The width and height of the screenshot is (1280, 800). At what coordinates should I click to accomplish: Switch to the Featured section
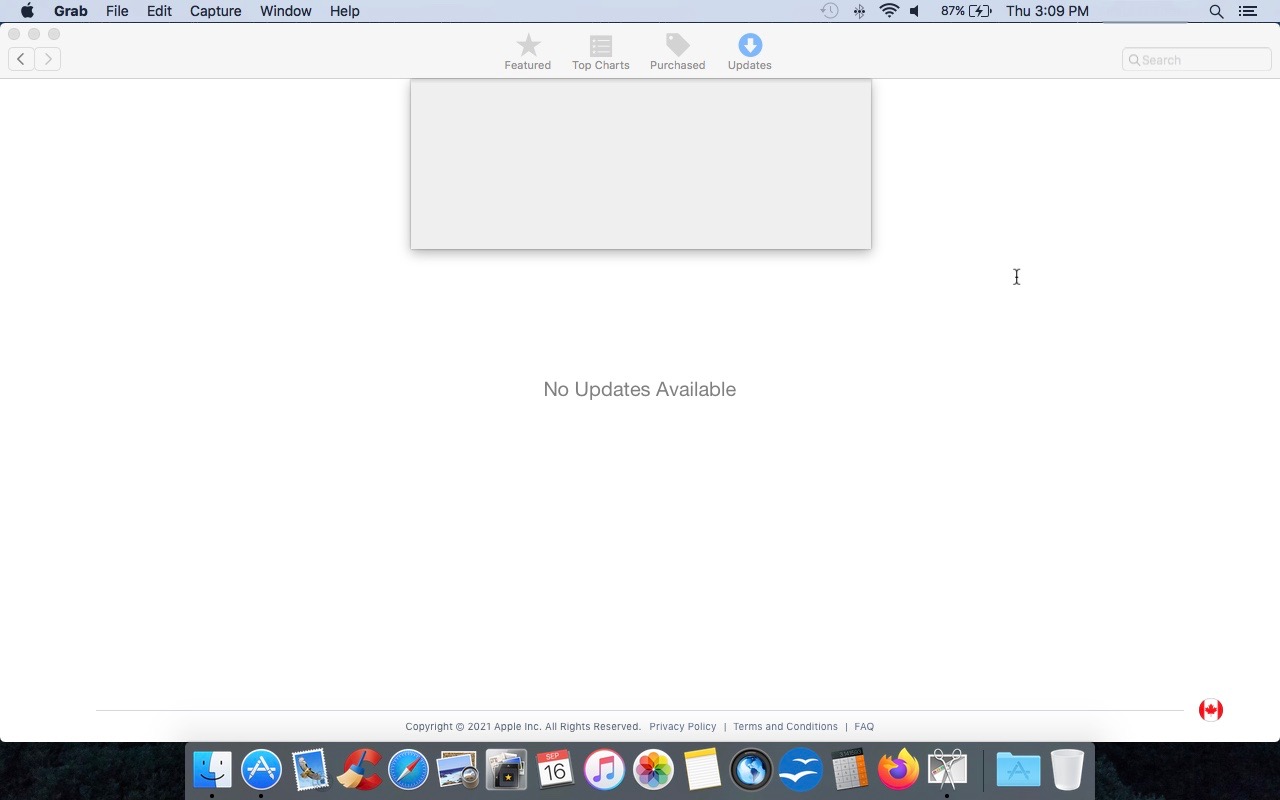tap(527, 50)
